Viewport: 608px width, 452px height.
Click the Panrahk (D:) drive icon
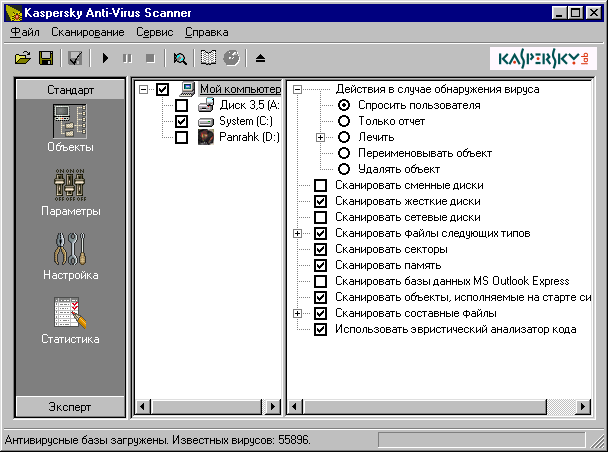tap(206, 137)
